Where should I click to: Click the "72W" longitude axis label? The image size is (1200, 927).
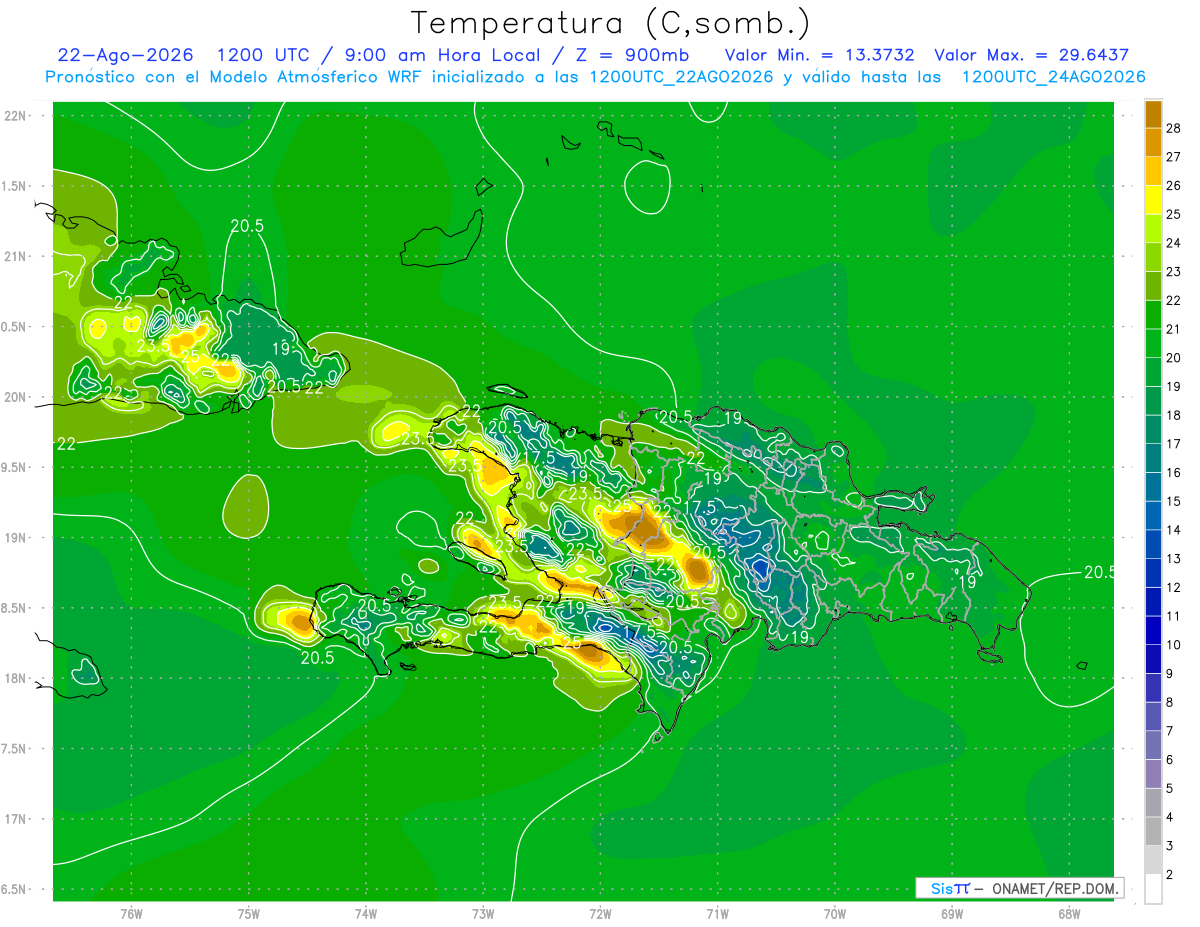600,914
